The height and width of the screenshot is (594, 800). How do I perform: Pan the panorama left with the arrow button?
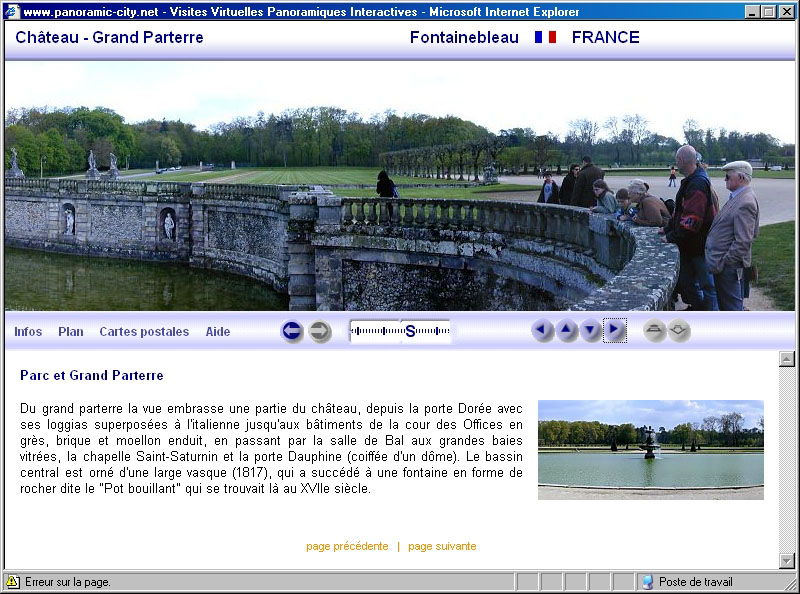point(542,331)
